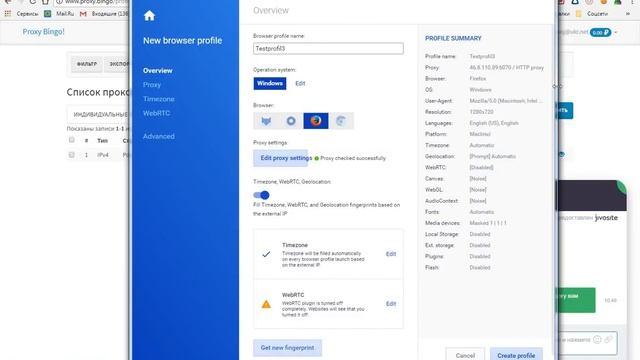Click emoji icon in jivosite chat
The height and width of the screenshot is (360, 640).
[x=597, y=339]
